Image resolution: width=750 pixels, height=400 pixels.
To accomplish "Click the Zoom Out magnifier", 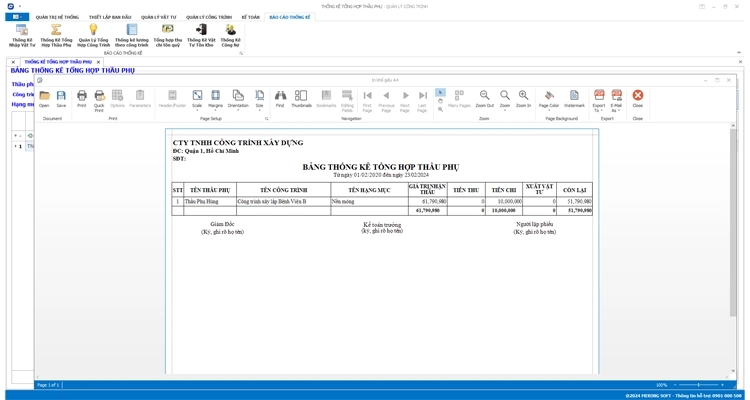I will (484, 98).
